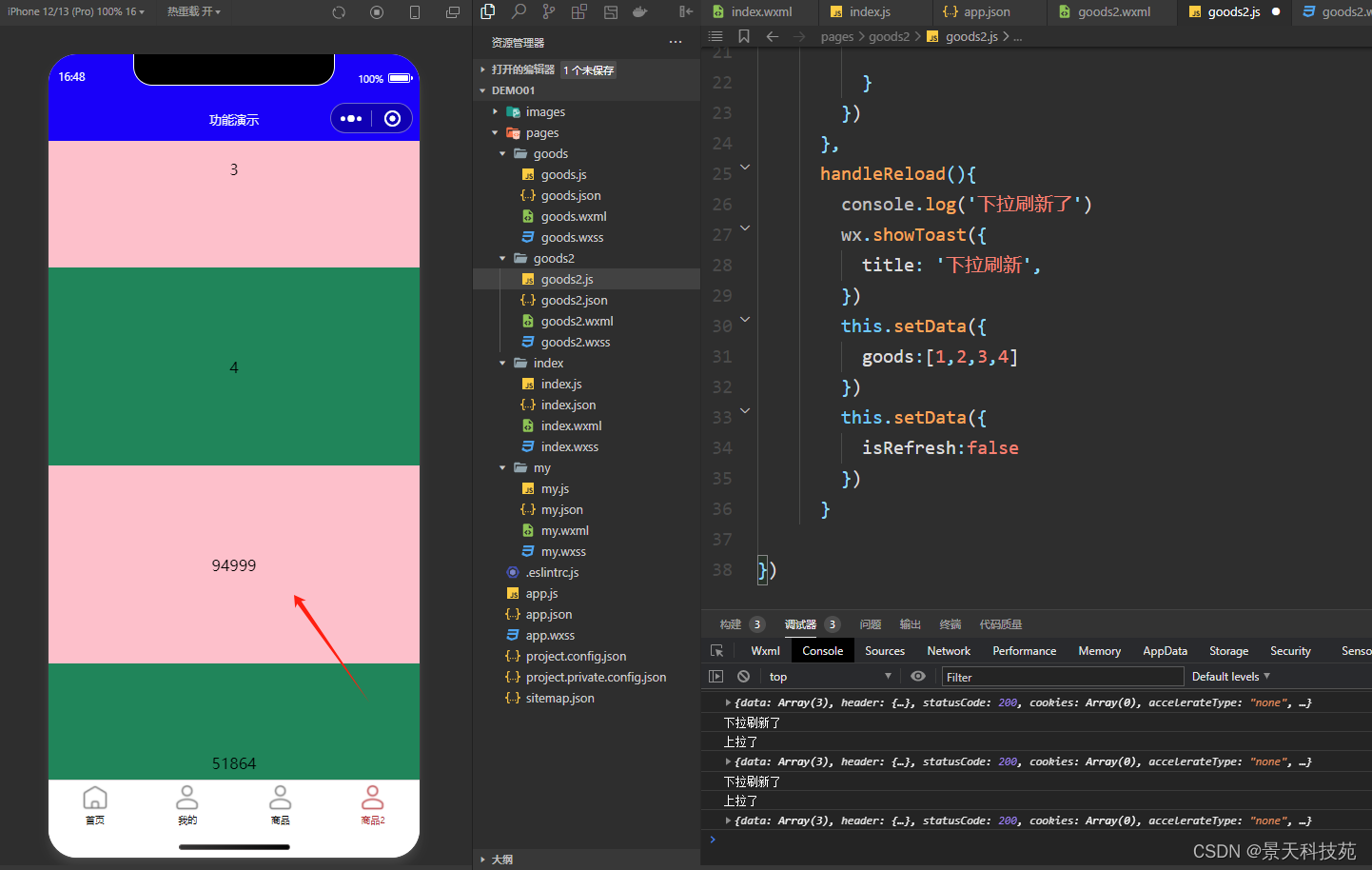Click the bookmark icon in the breadcrumb bar
Viewport: 1372px width, 870px height.
[x=744, y=36]
